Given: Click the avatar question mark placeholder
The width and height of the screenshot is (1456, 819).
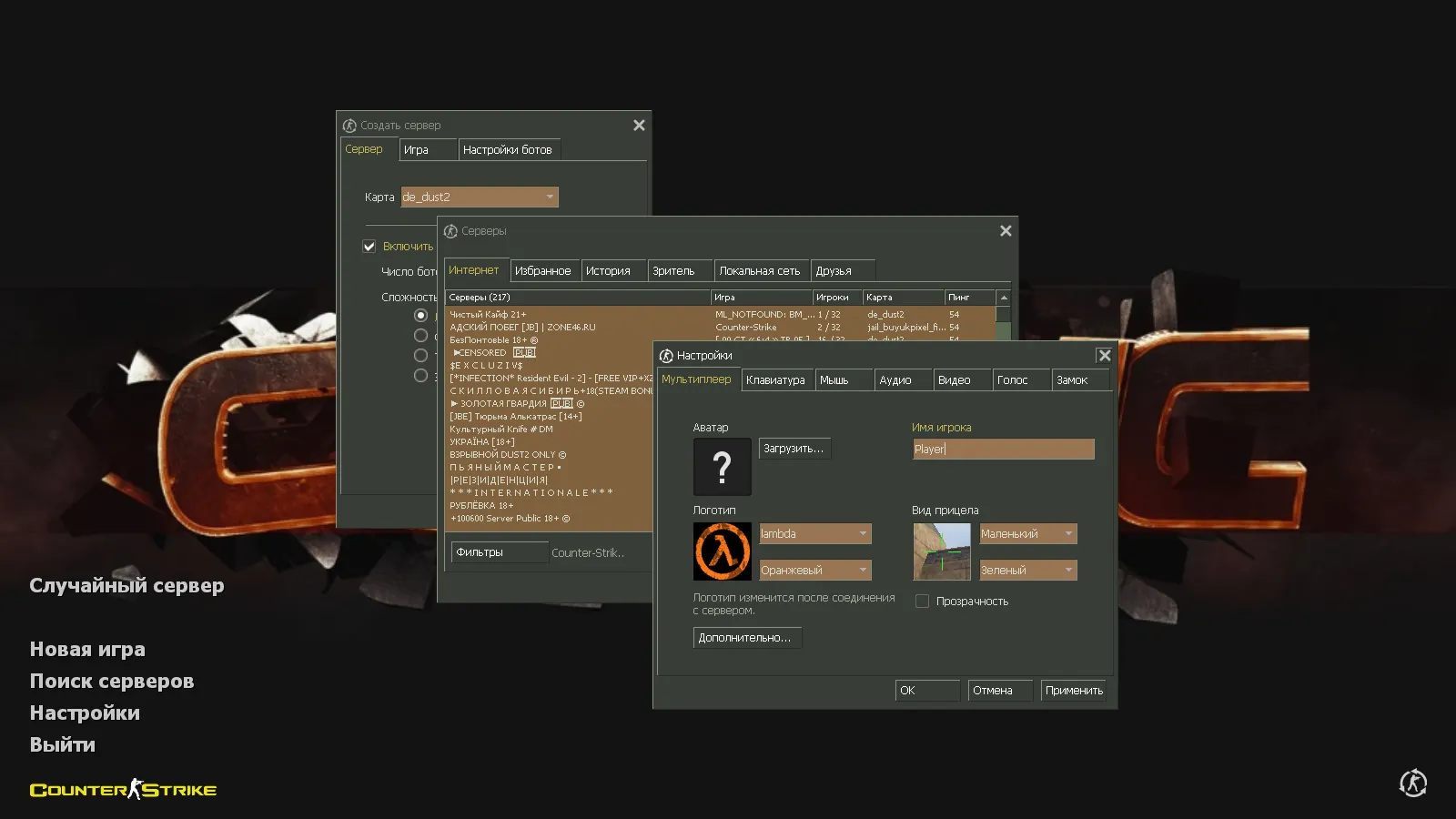Looking at the screenshot, I should [722, 467].
